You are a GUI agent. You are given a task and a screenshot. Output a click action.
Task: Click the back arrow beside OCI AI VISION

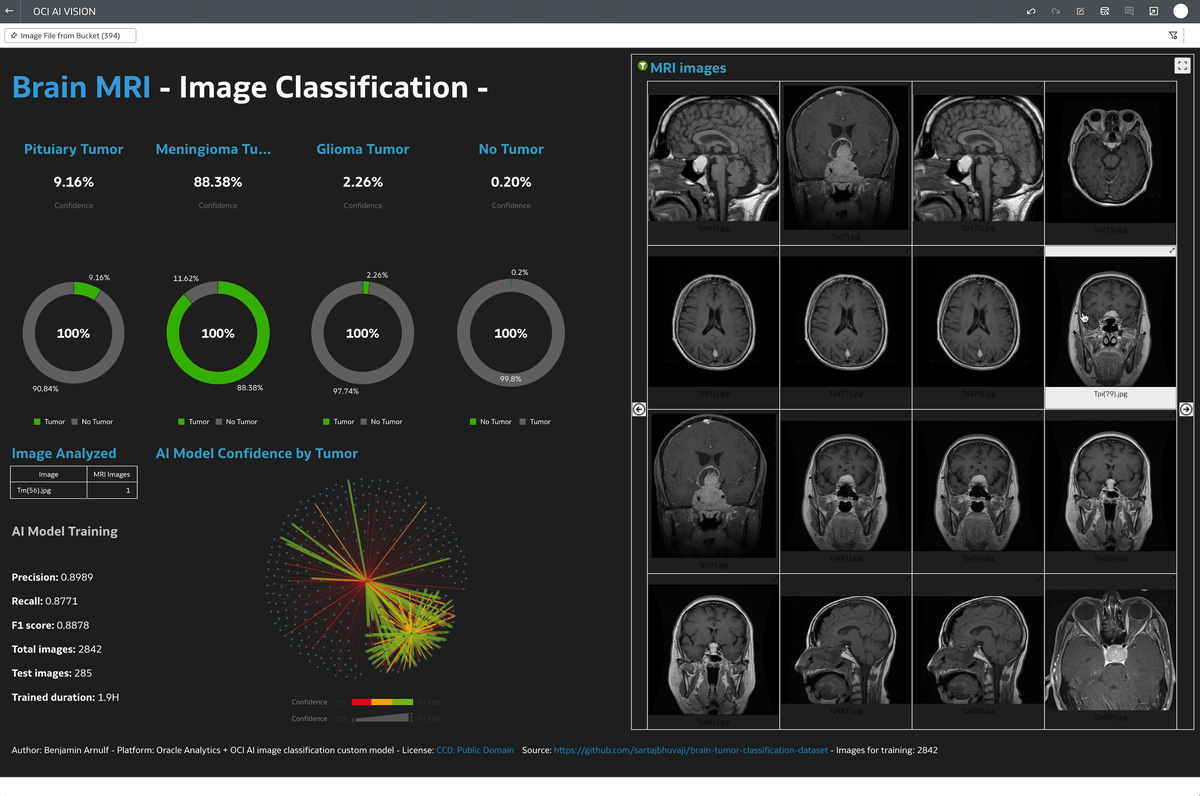(x=10, y=11)
